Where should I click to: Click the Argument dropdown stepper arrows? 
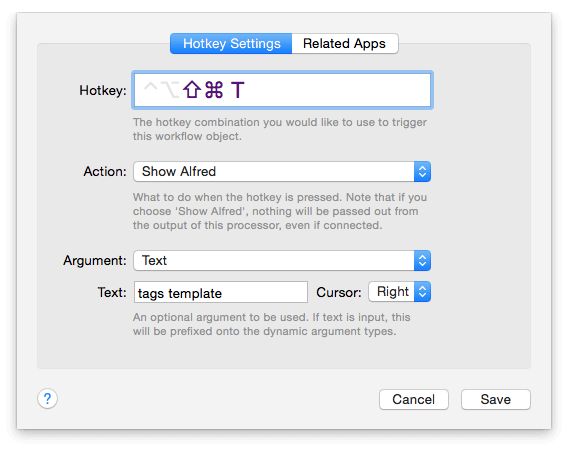click(422, 261)
